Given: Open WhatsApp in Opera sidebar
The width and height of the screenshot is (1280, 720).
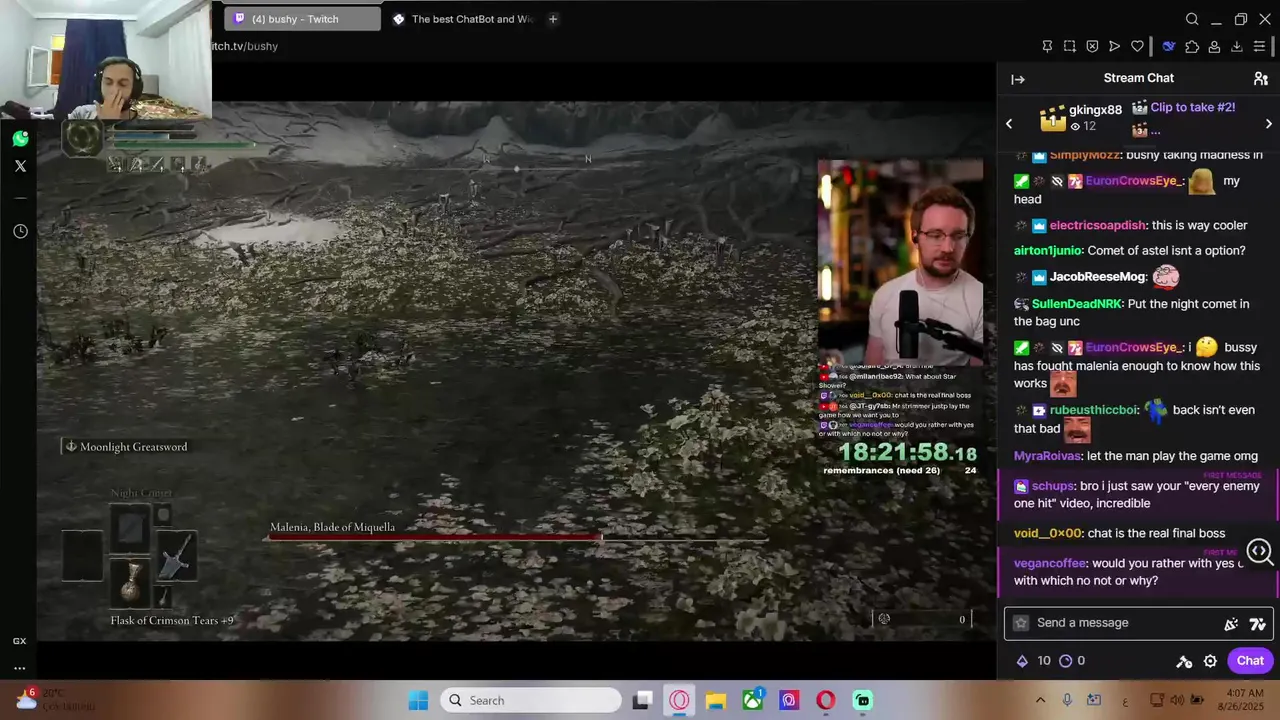Looking at the screenshot, I should 20,138.
